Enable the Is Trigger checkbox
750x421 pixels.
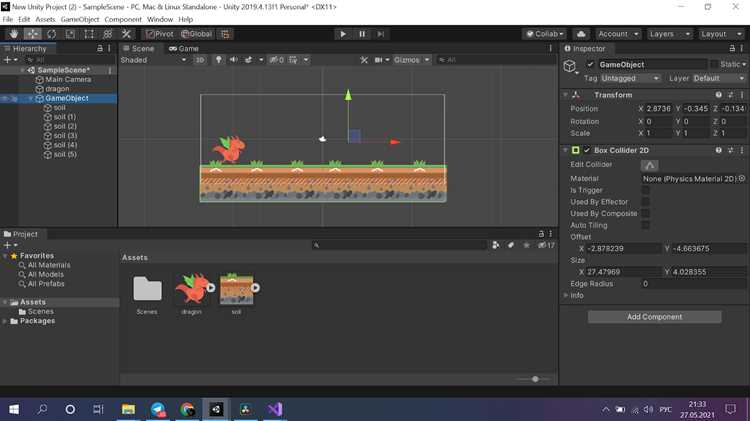pyautogui.click(x=645, y=190)
